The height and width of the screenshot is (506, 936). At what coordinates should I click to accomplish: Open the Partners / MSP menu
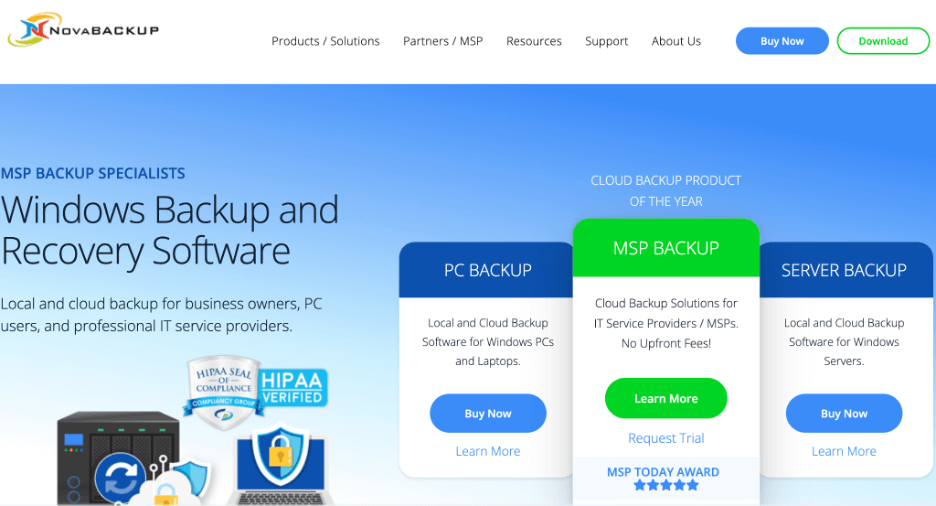pos(443,41)
